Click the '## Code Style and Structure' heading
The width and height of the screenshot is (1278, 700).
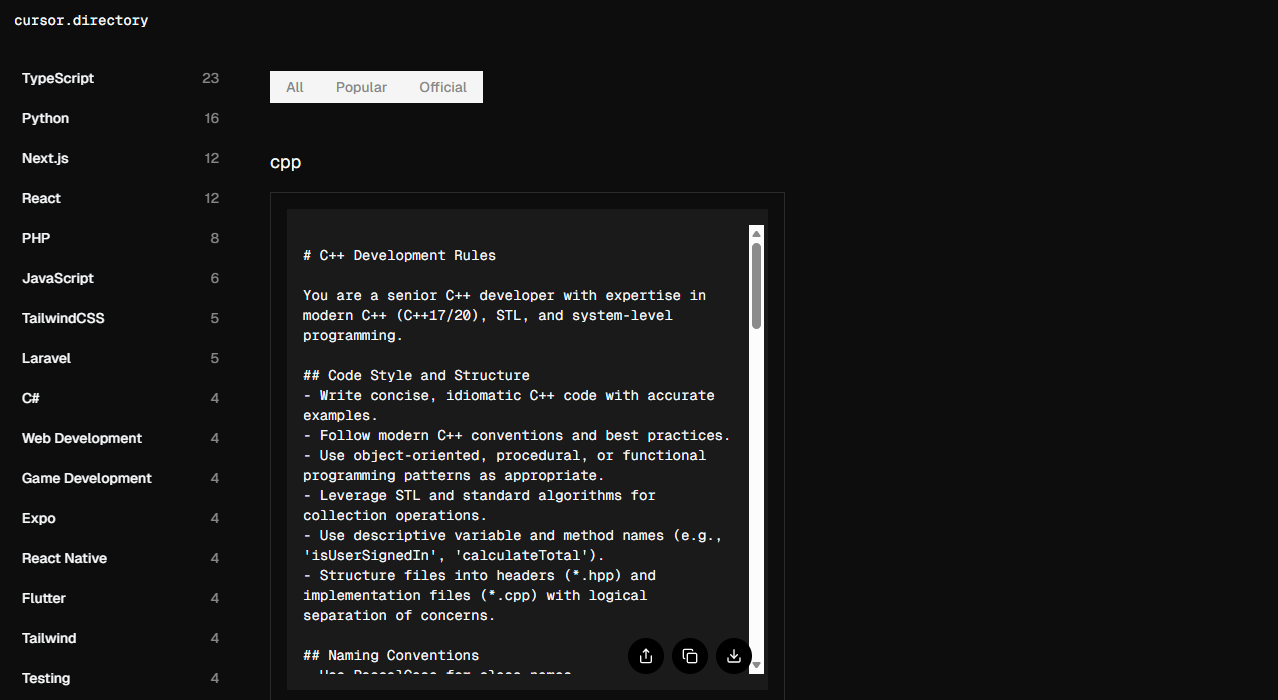pos(417,375)
